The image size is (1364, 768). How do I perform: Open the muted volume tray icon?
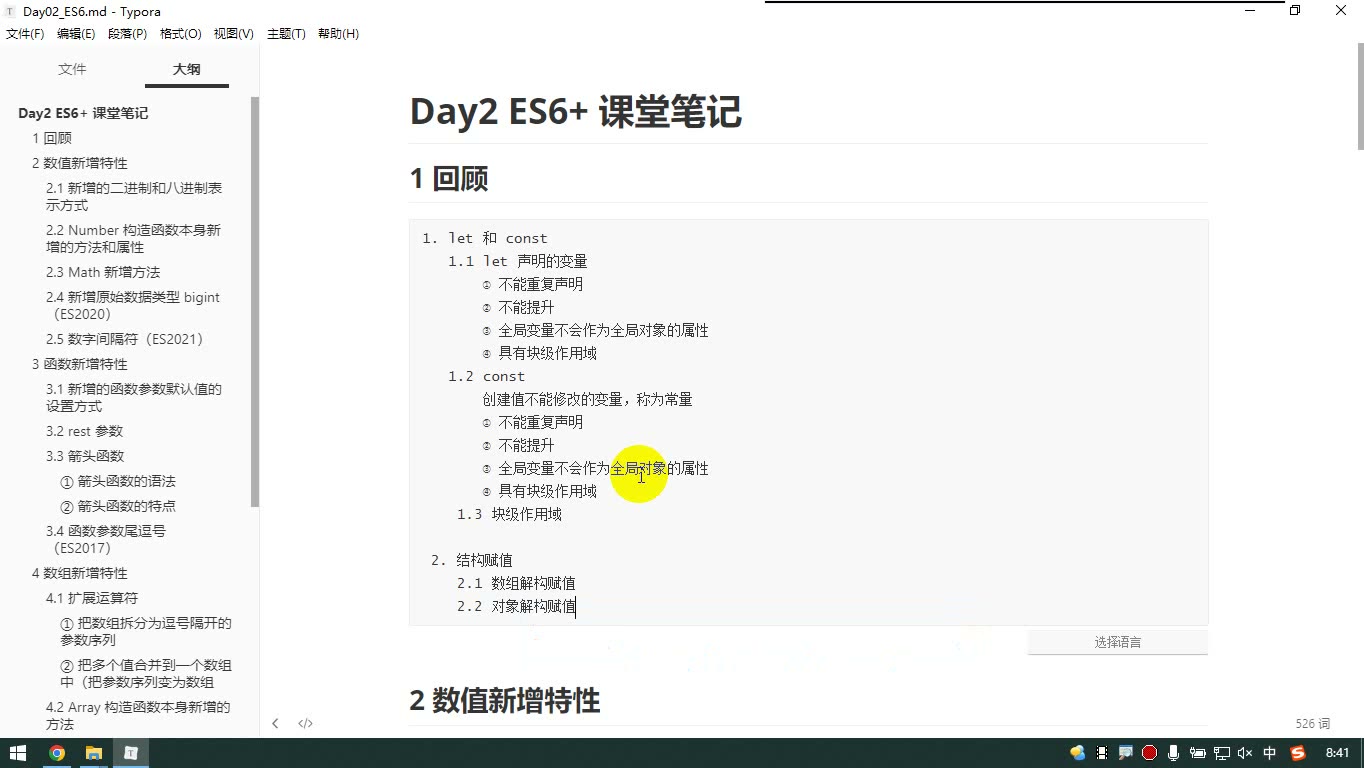tap(1245, 753)
